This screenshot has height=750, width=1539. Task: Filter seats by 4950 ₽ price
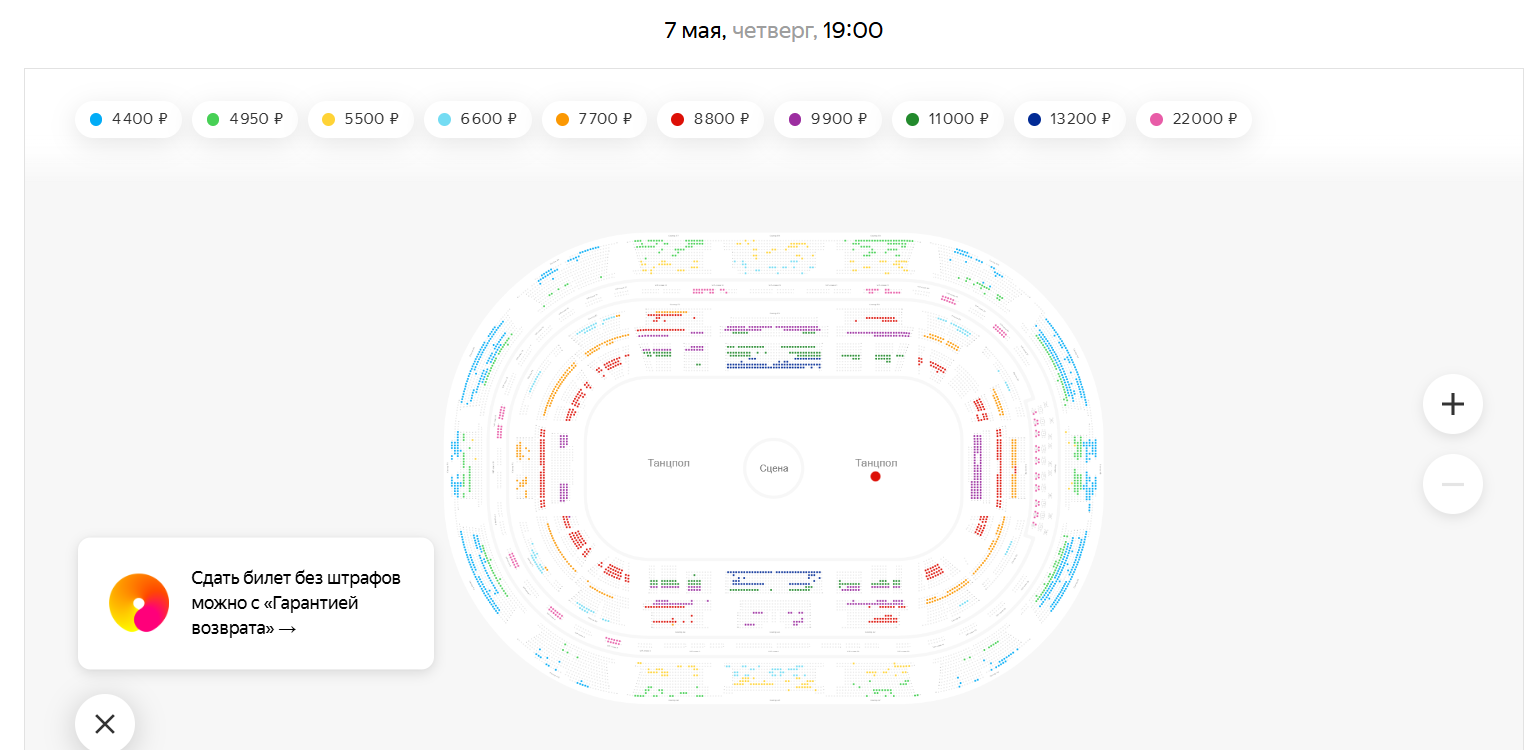(x=245, y=119)
